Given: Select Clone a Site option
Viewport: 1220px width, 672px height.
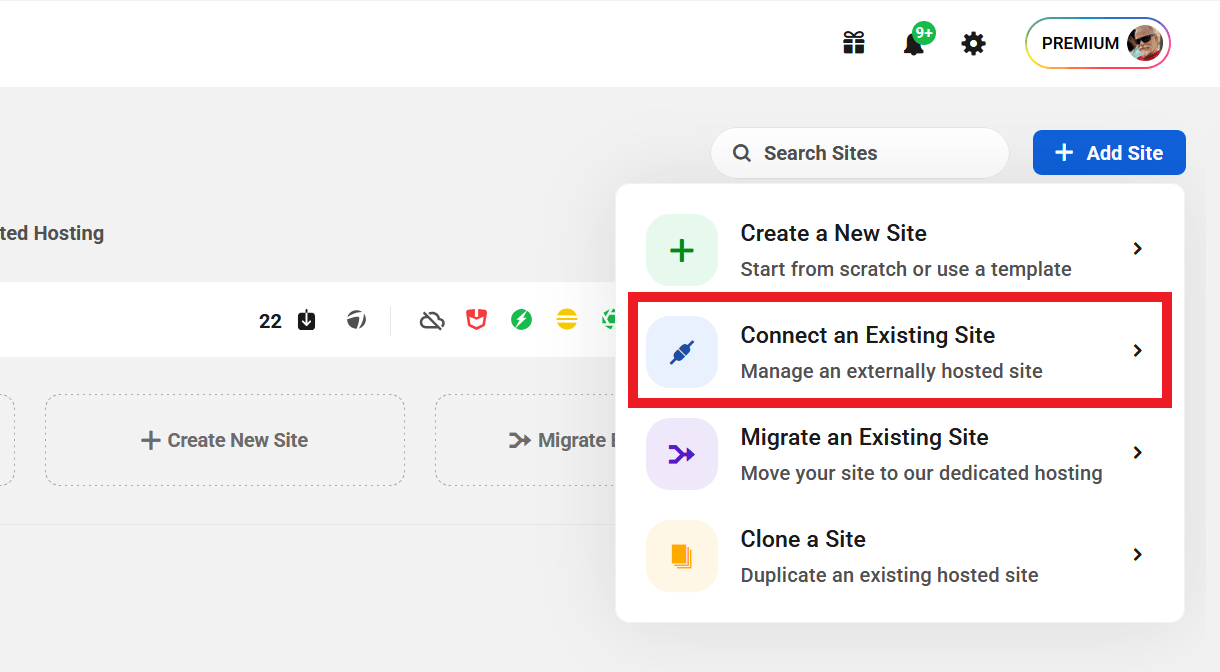Looking at the screenshot, I should [x=900, y=556].
